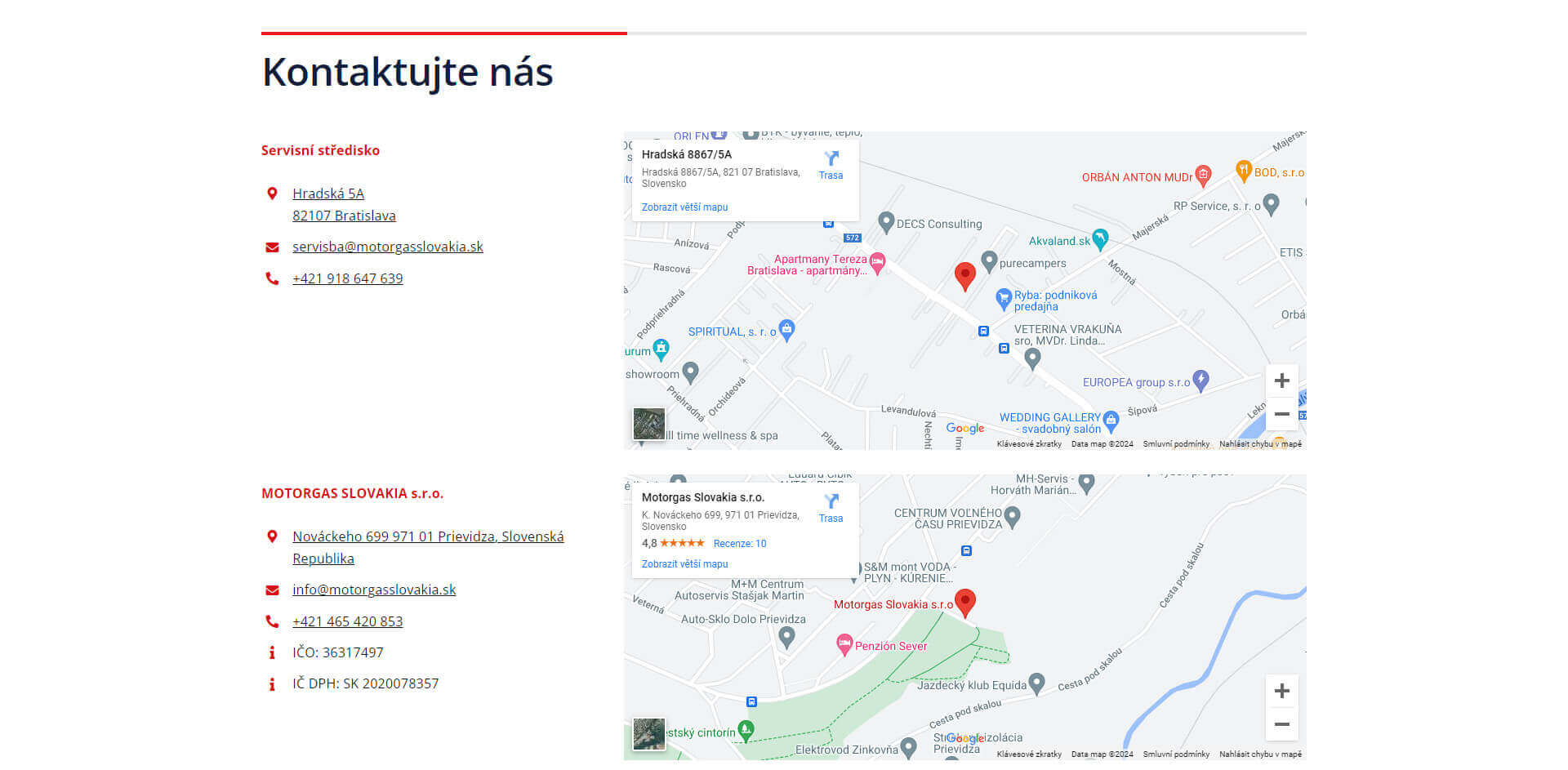This screenshot has height=770, width=1568.
Task: Select the 'IČ DPH: SK 2020078357' text
Action: point(366,683)
